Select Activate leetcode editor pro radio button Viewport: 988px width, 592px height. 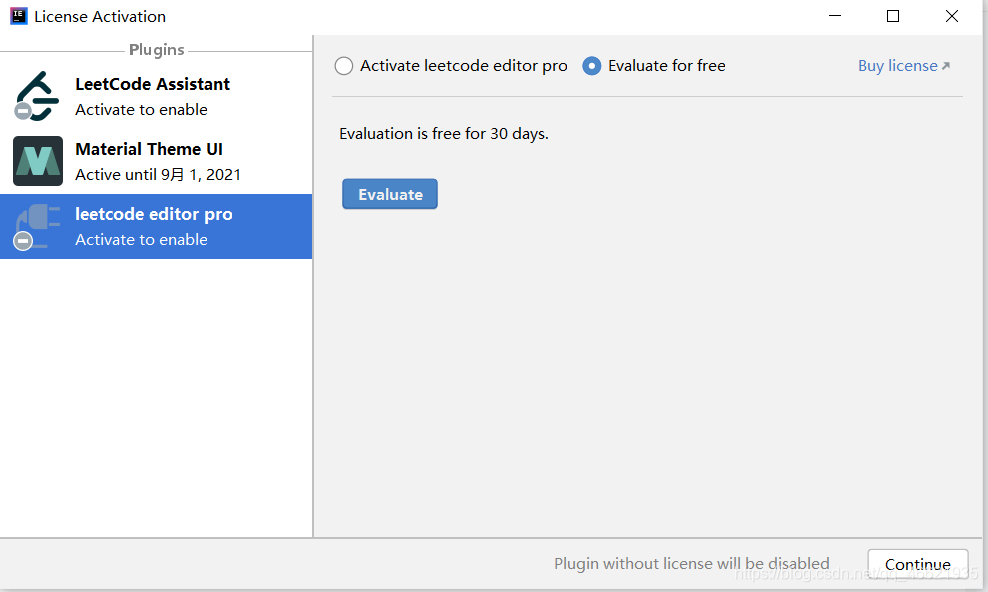click(x=343, y=65)
